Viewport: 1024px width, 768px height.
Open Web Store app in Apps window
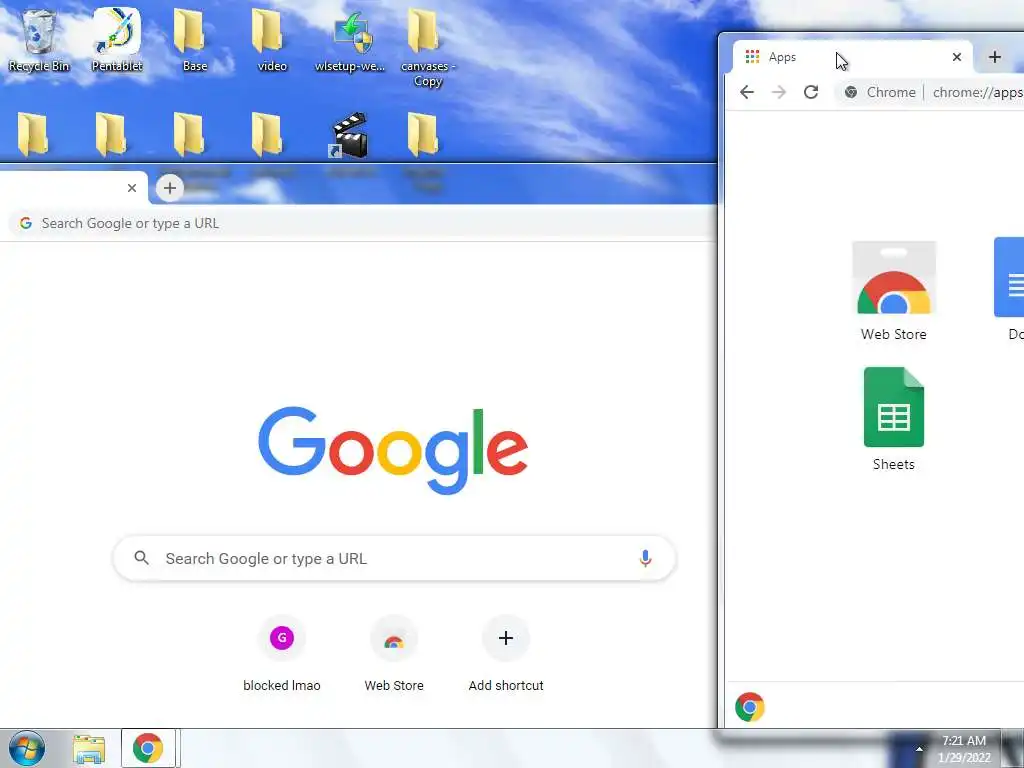tap(893, 291)
